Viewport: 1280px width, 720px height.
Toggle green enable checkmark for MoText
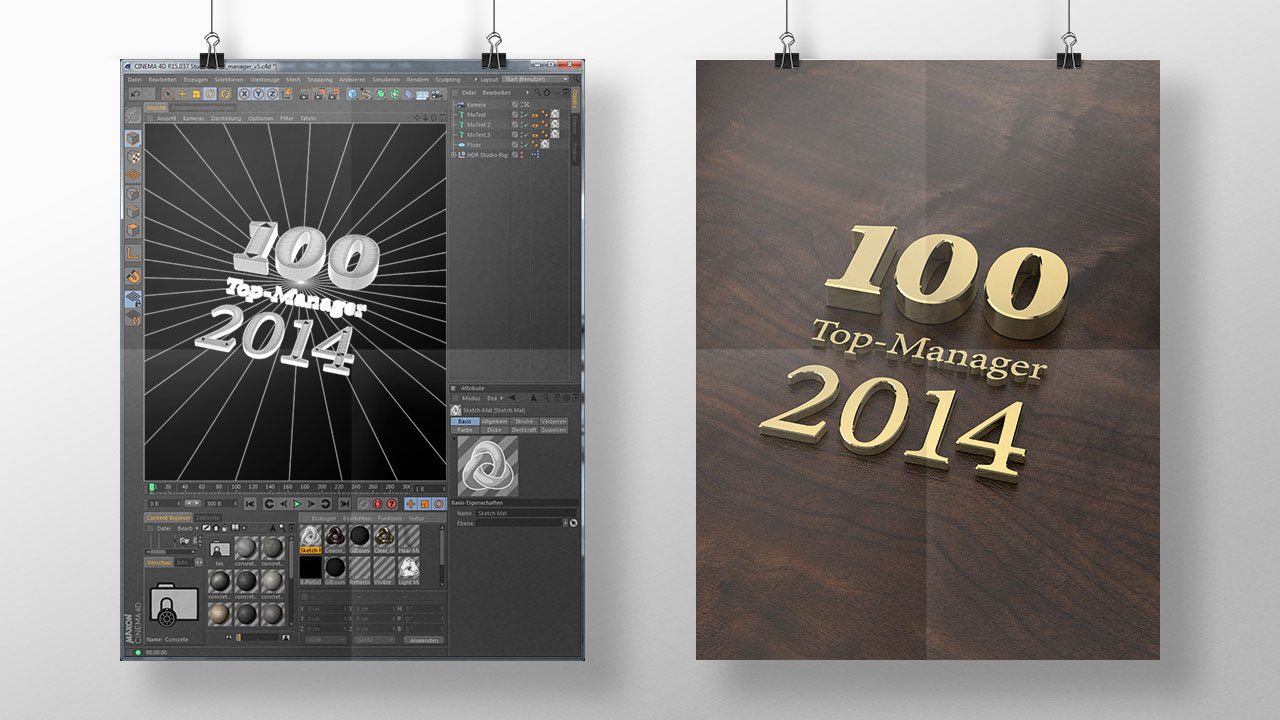[526, 115]
